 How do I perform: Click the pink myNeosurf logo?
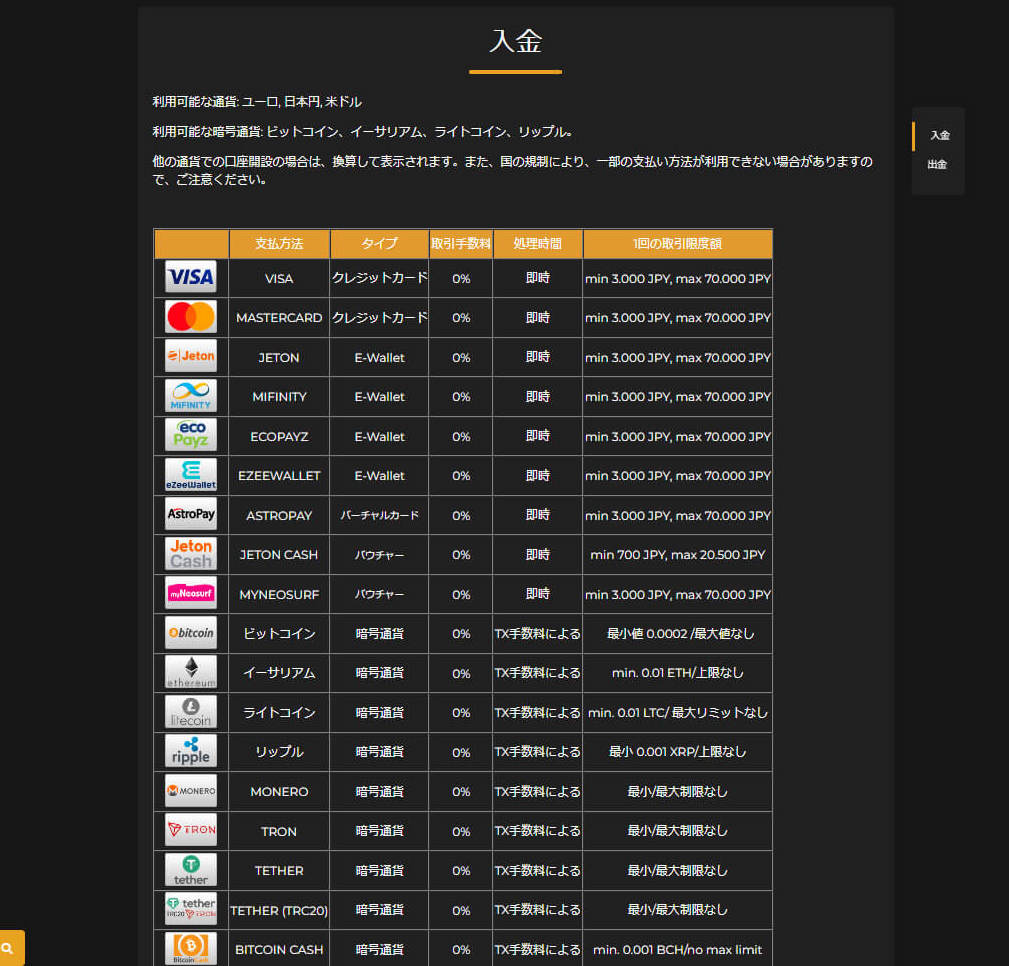190,593
